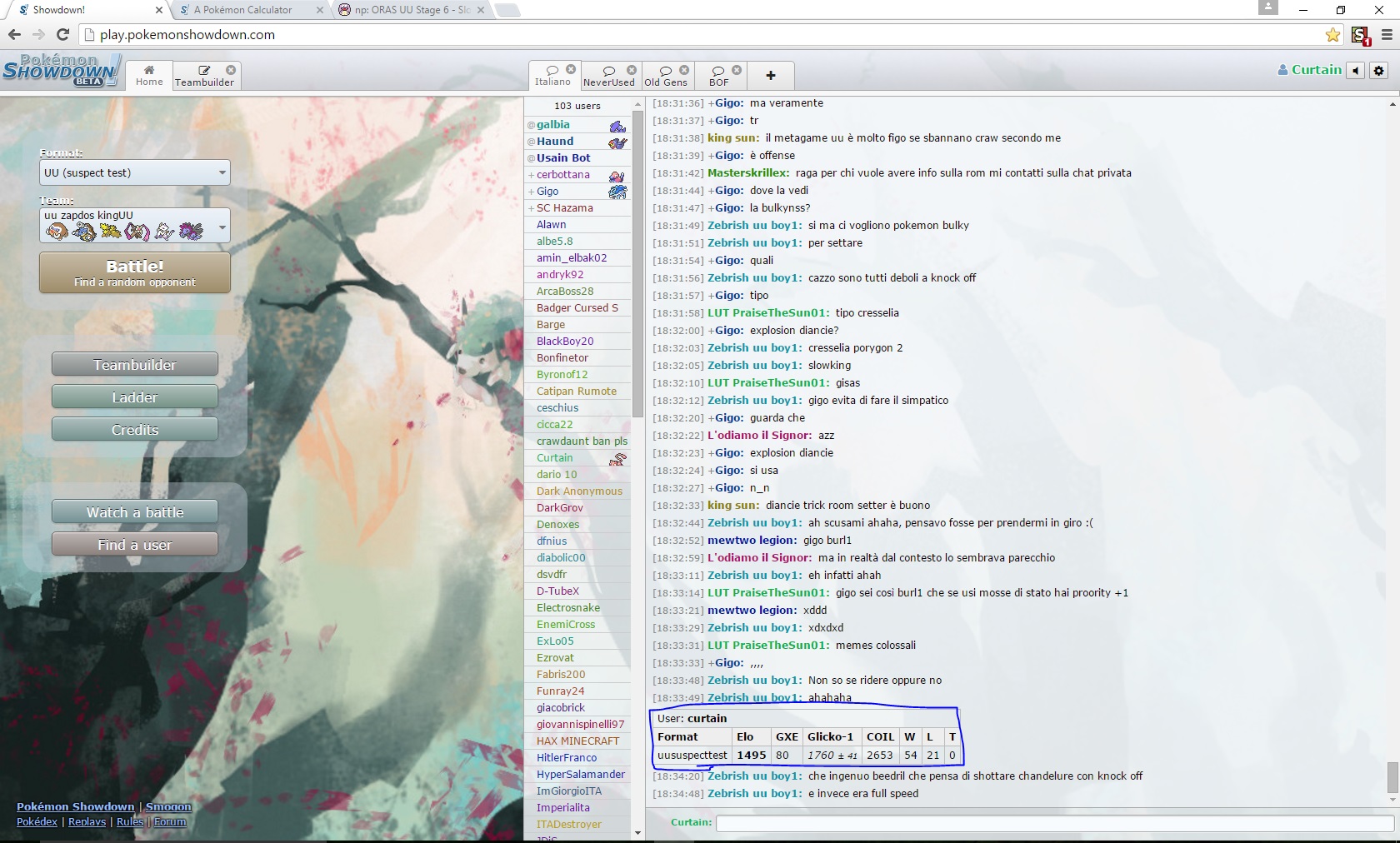Screen dimensions: 1400x843
Task: Close the Teambuilder tab with its X
Action: (231, 70)
